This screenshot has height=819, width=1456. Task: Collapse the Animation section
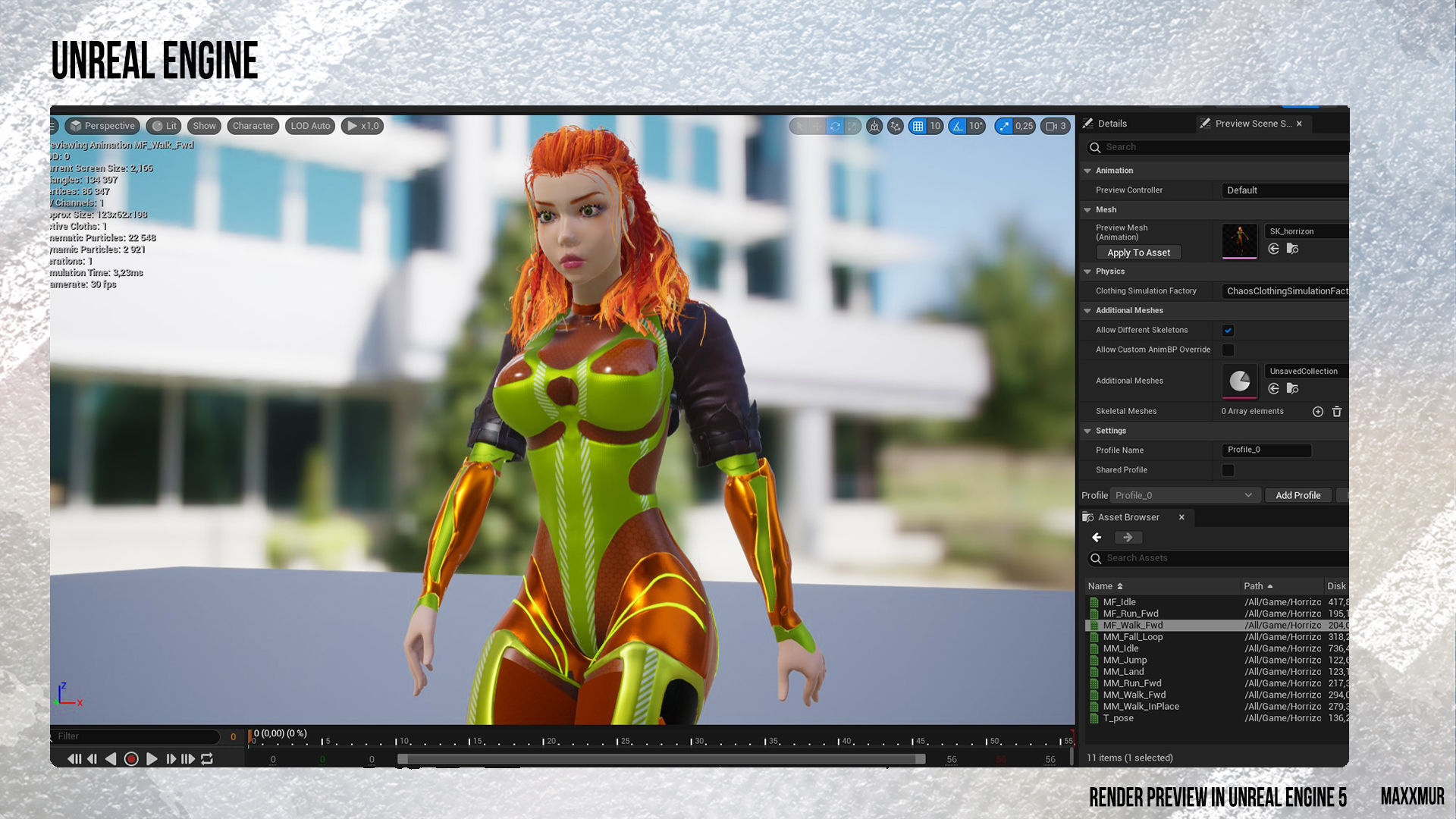click(x=1087, y=171)
